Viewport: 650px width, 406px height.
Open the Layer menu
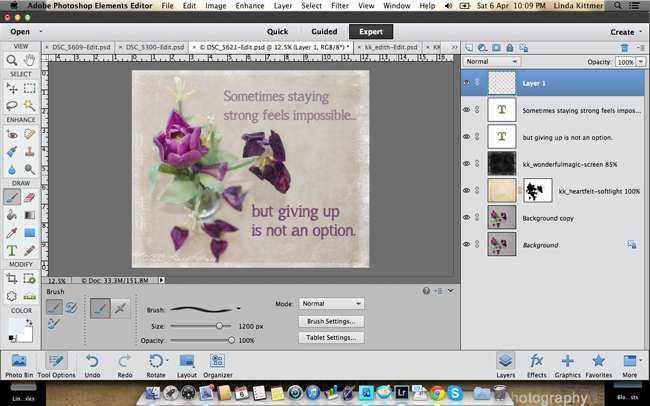point(283,6)
